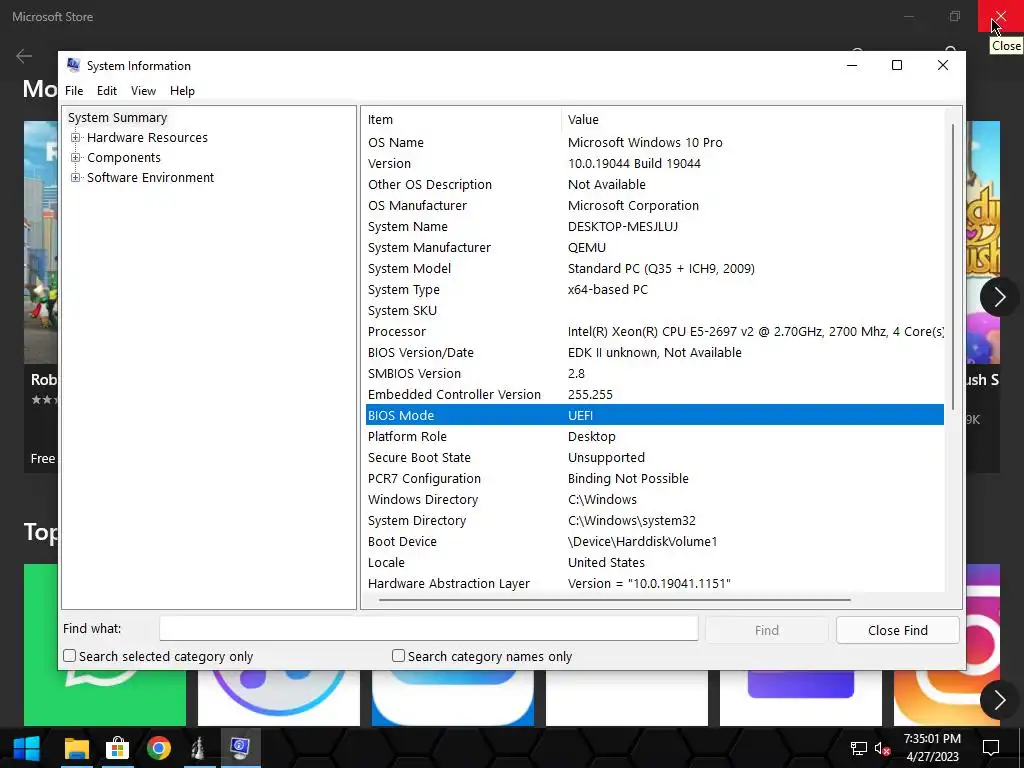The image size is (1024, 768).
Task: Enable Search selected category only checkbox
Action: [69, 656]
